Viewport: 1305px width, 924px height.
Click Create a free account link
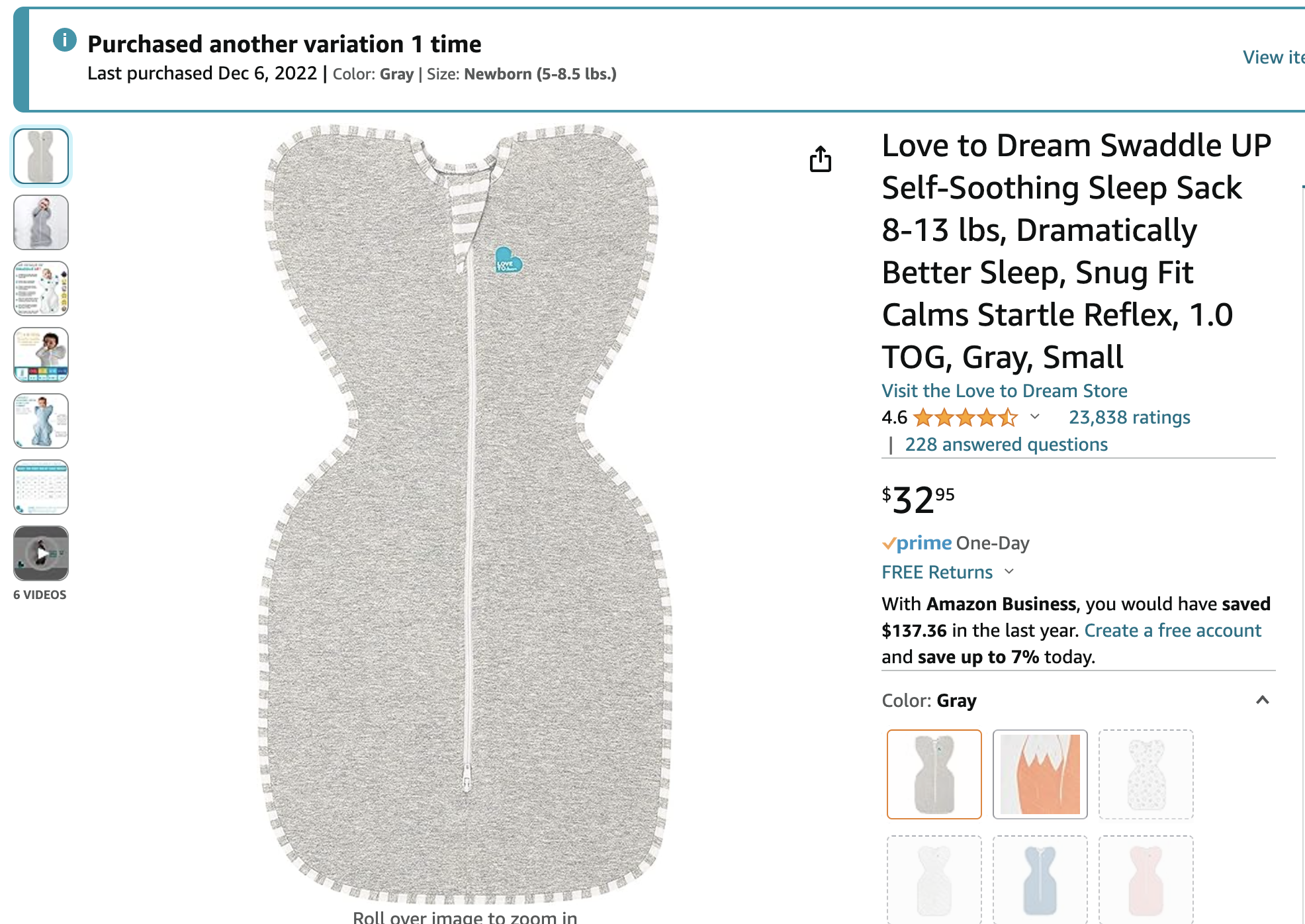[1173, 631]
